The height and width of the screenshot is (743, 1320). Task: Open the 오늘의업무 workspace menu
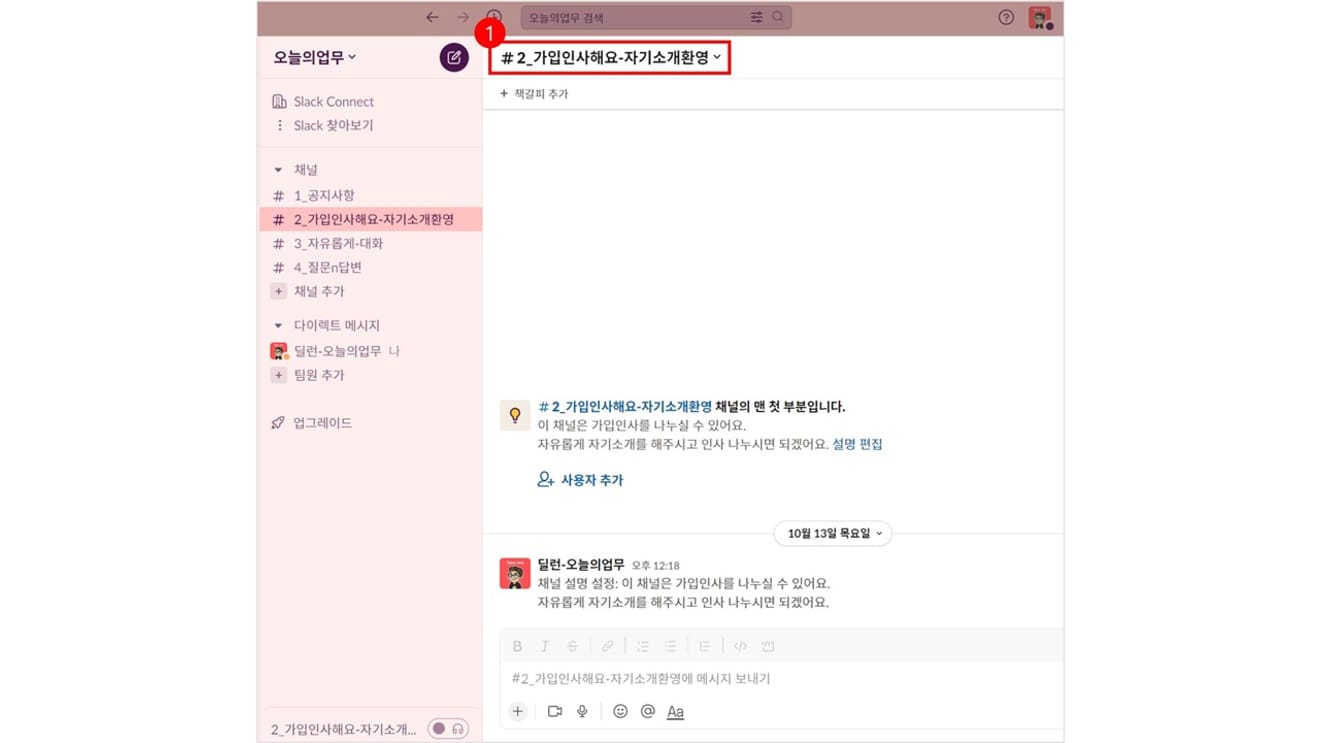click(x=315, y=58)
